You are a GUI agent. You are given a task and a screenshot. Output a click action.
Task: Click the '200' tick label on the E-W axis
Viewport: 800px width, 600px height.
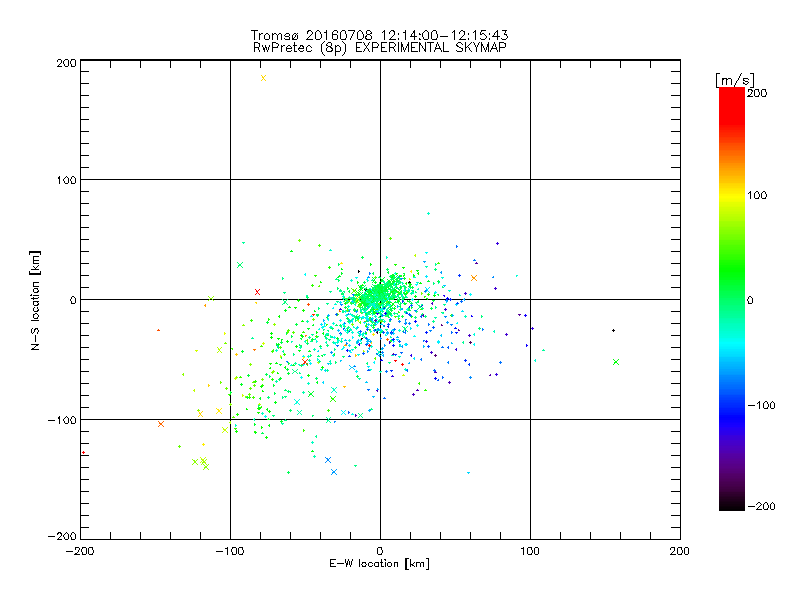click(680, 551)
